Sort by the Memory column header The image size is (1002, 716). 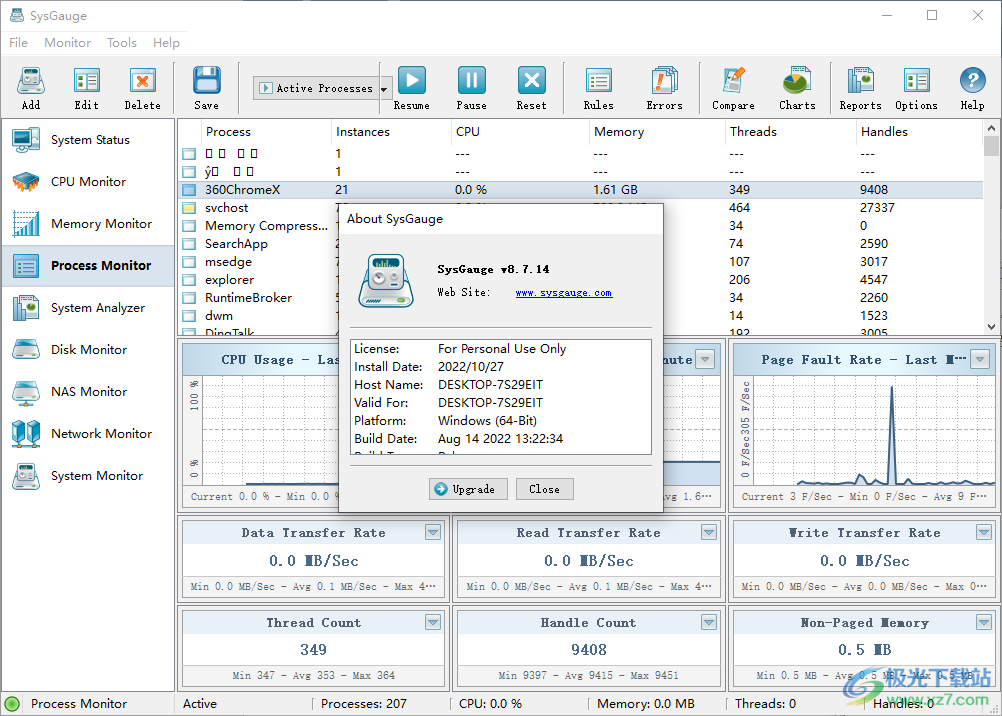(x=656, y=132)
